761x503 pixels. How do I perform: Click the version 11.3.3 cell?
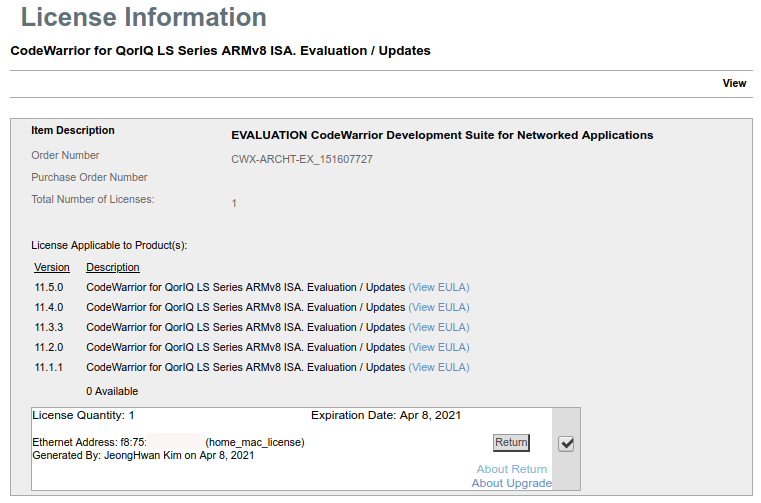[49, 327]
